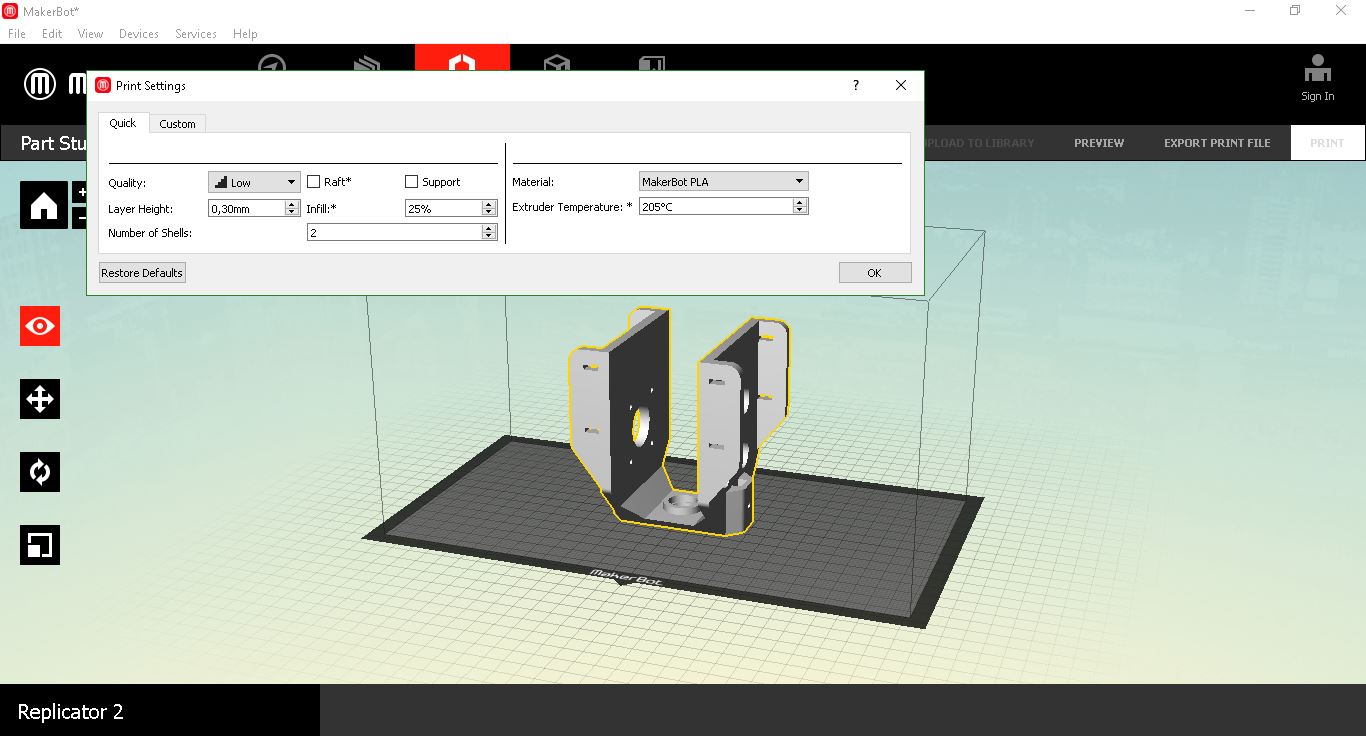This screenshot has height=736, width=1366.
Task: Select the Scale tool icon
Action: pyautogui.click(x=40, y=545)
